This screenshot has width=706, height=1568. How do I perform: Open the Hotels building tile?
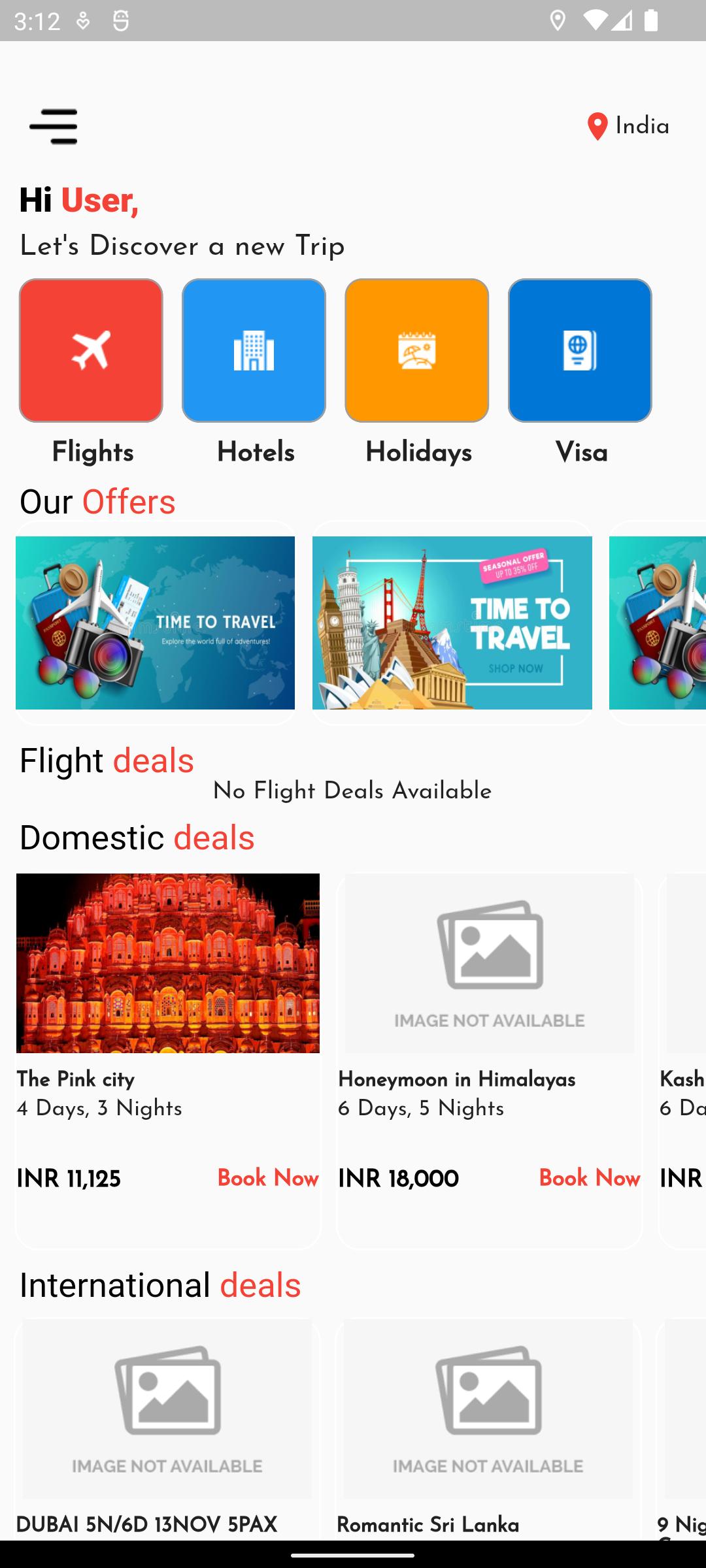click(254, 351)
